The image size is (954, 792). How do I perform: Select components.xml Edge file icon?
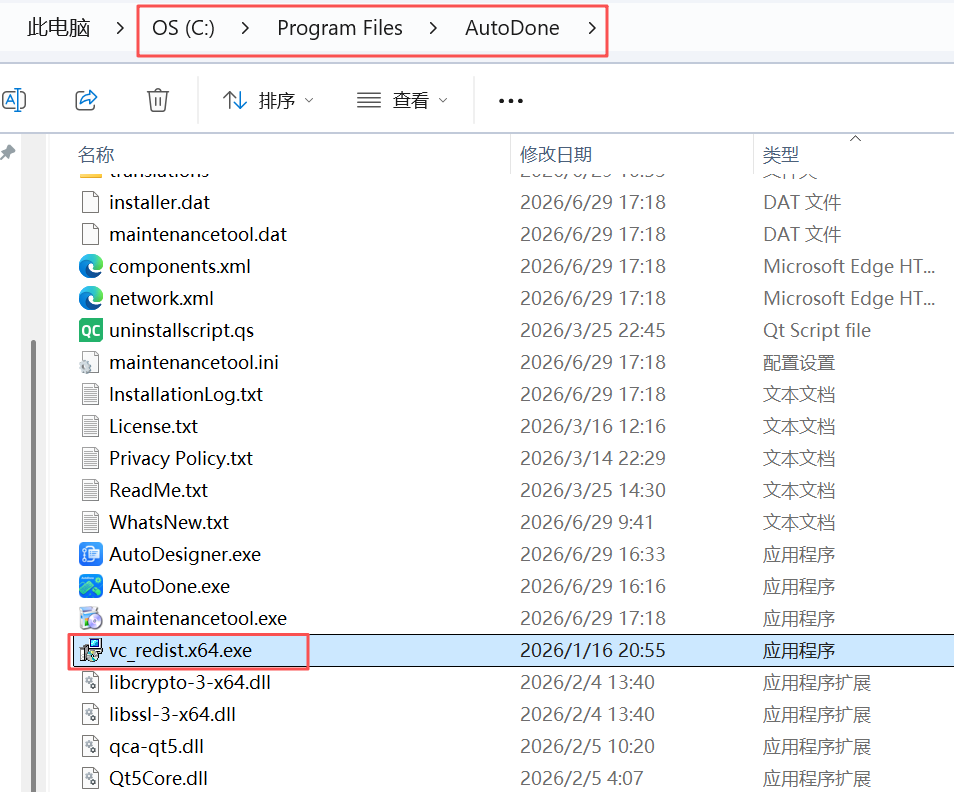tap(91, 266)
